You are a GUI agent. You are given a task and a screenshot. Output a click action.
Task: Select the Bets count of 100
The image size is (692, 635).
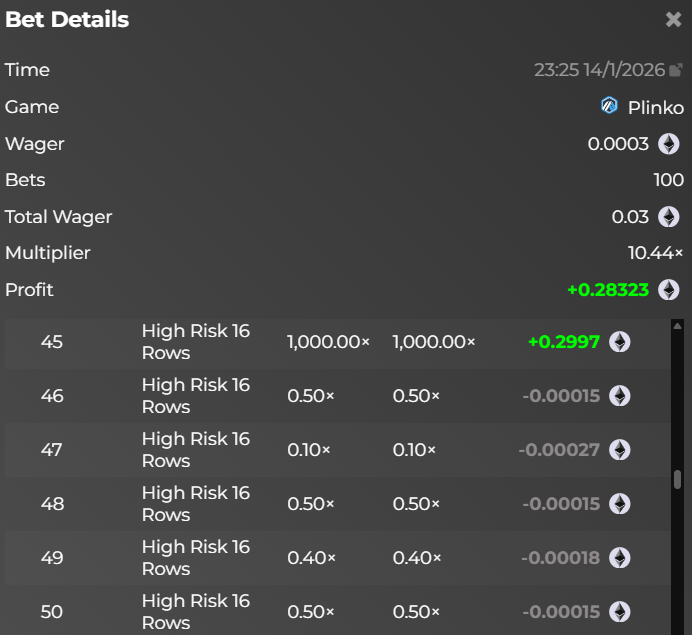(x=669, y=180)
